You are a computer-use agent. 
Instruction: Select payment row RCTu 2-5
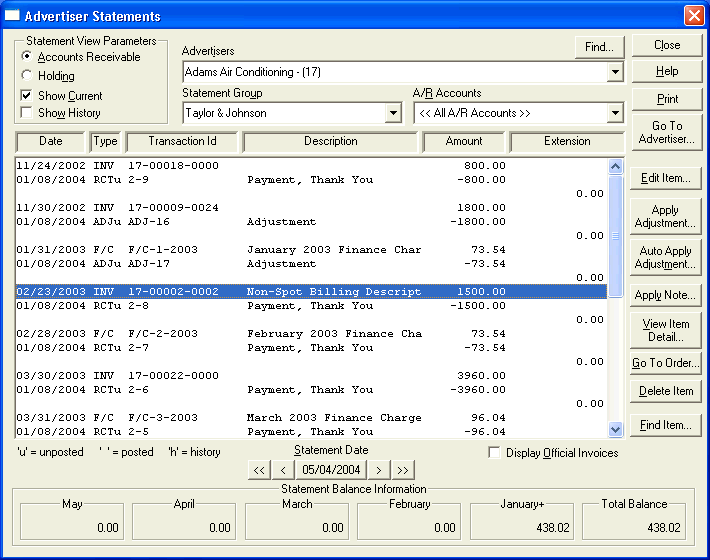[x=311, y=432]
